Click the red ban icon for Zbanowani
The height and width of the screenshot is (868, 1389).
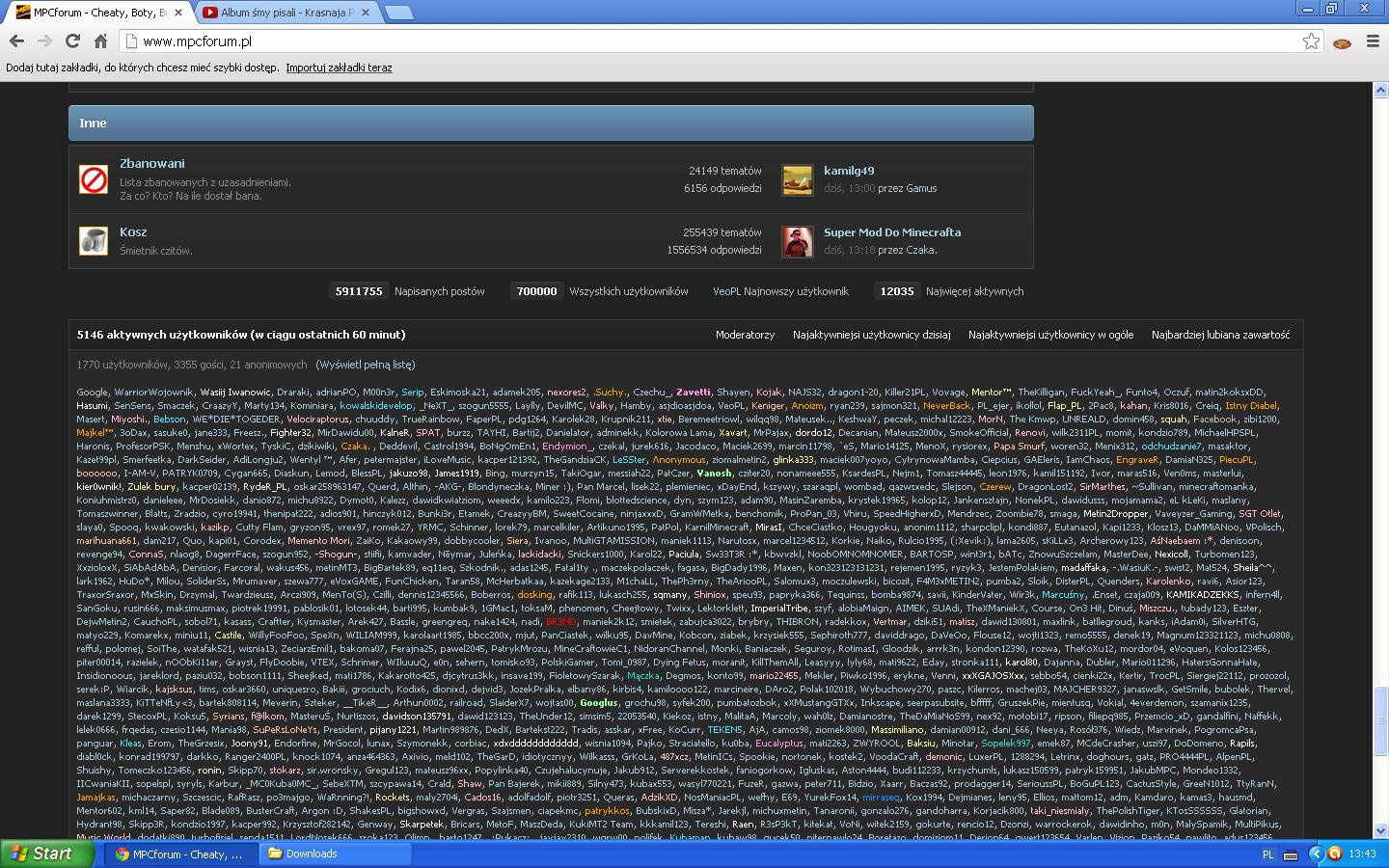94,179
